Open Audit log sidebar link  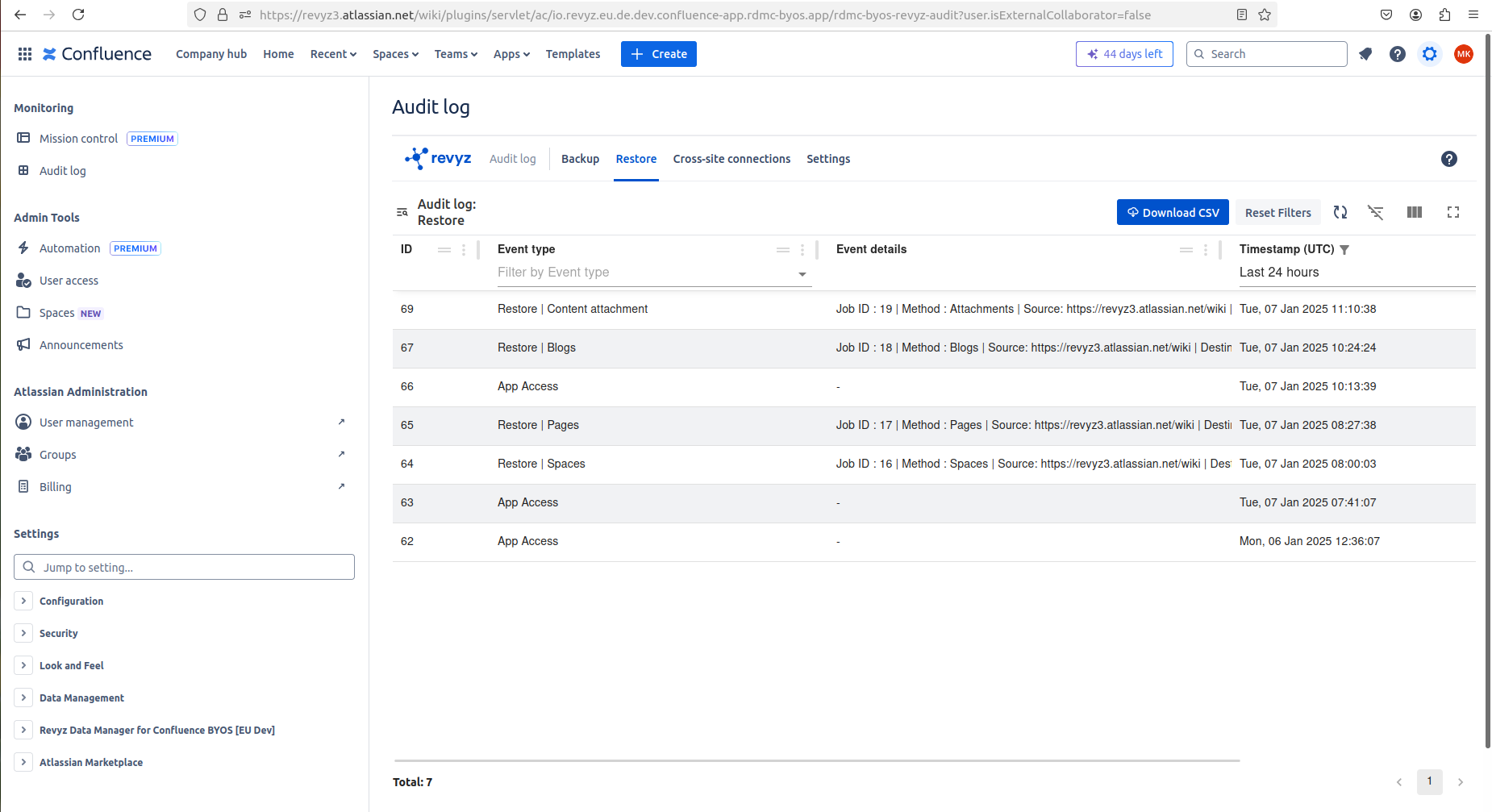[62, 171]
